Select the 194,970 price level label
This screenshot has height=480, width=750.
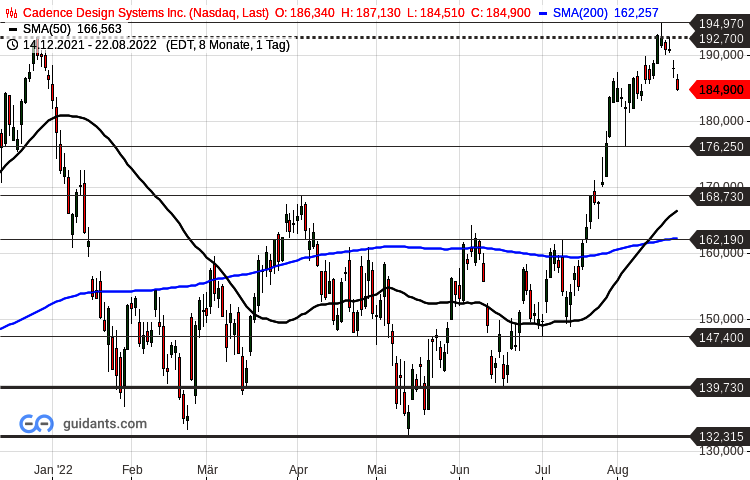720,23
